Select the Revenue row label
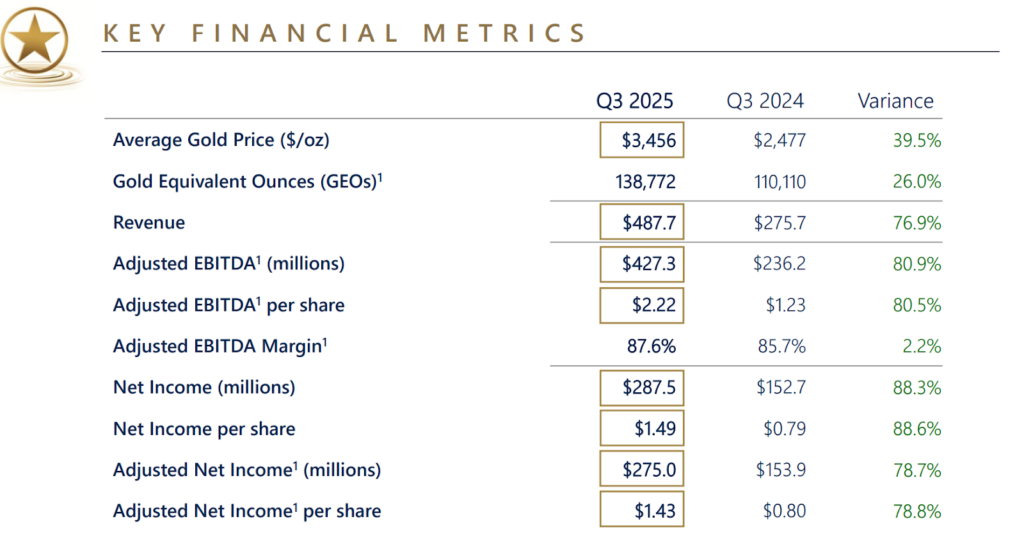The height and width of the screenshot is (540, 1024). [149, 223]
